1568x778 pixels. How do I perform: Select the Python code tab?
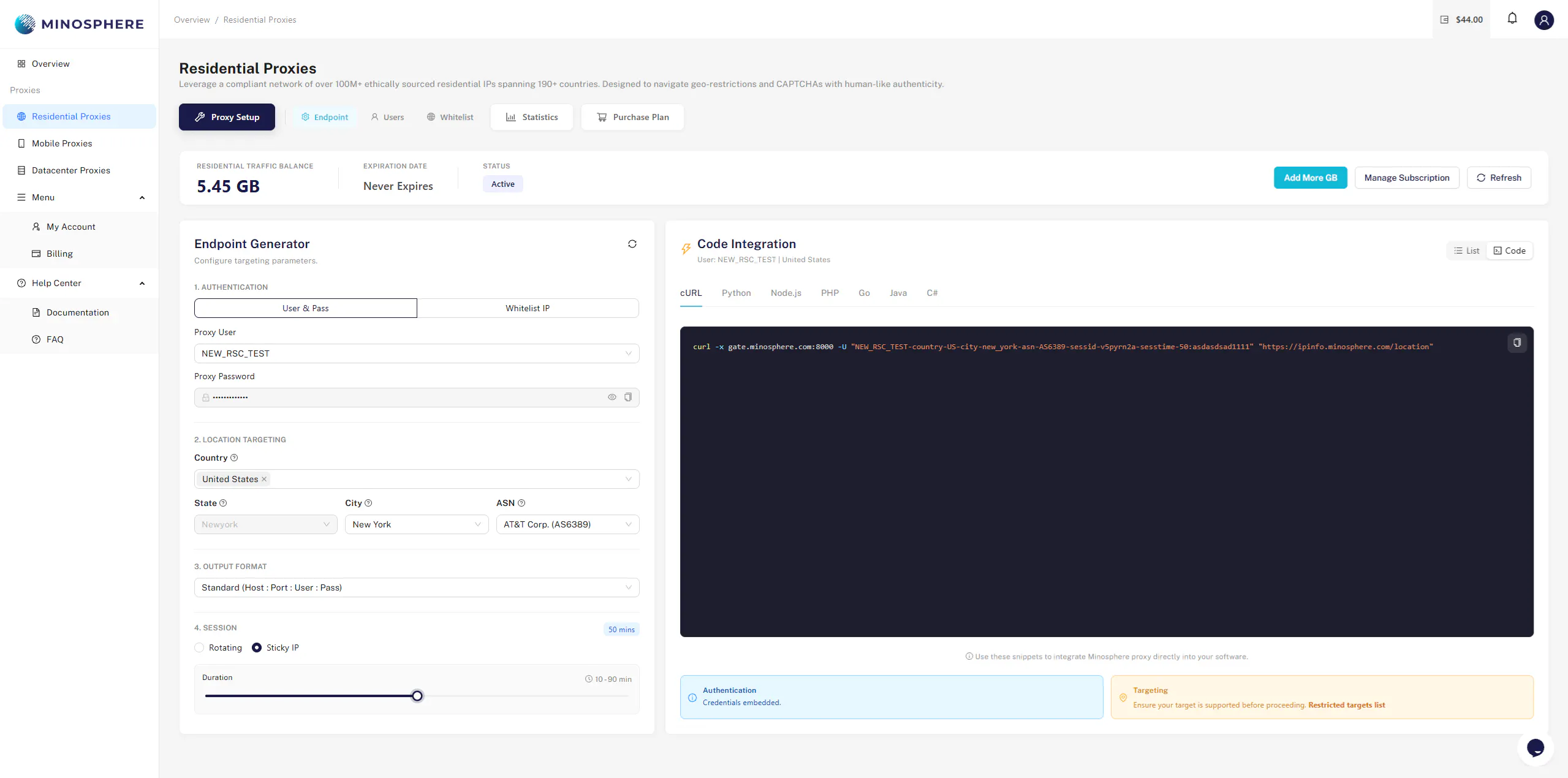pyautogui.click(x=737, y=293)
